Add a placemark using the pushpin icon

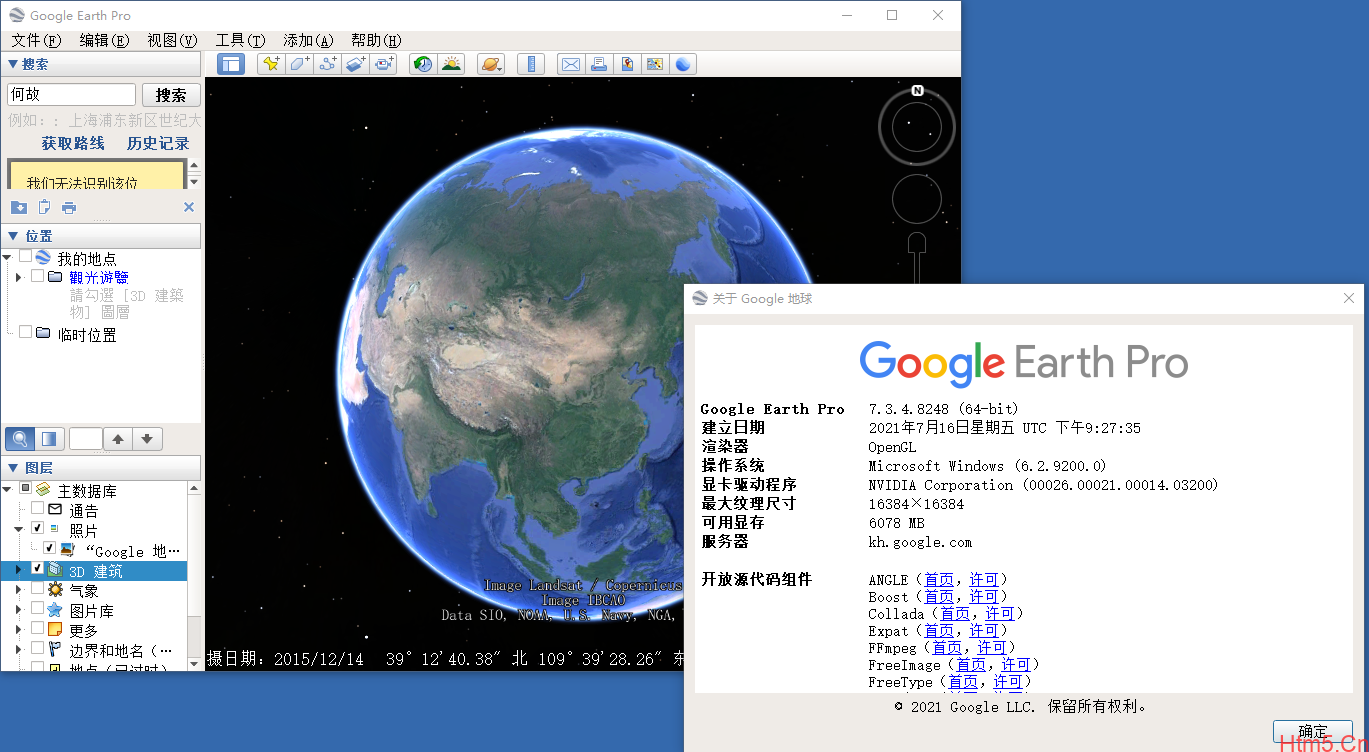click(x=270, y=64)
